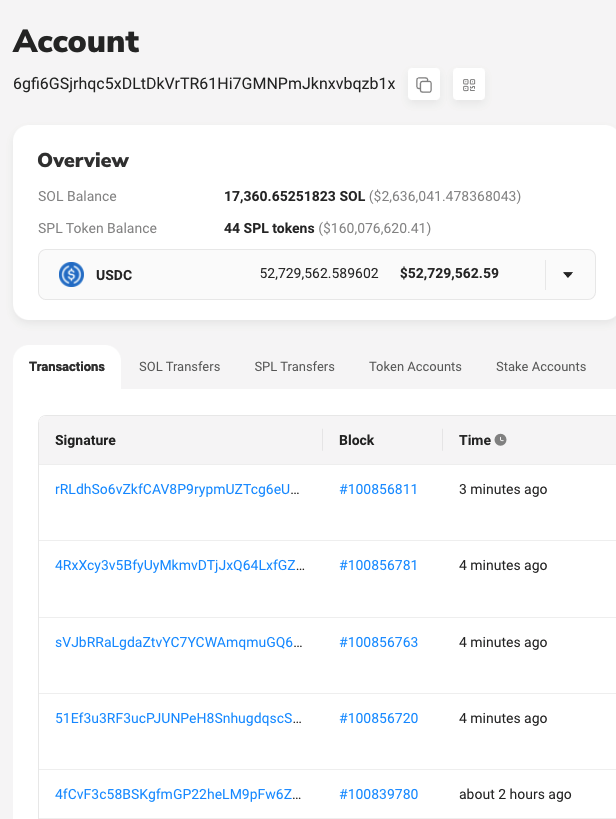Click the USDC token logo
The image size is (616, 819).
(71, 275)
